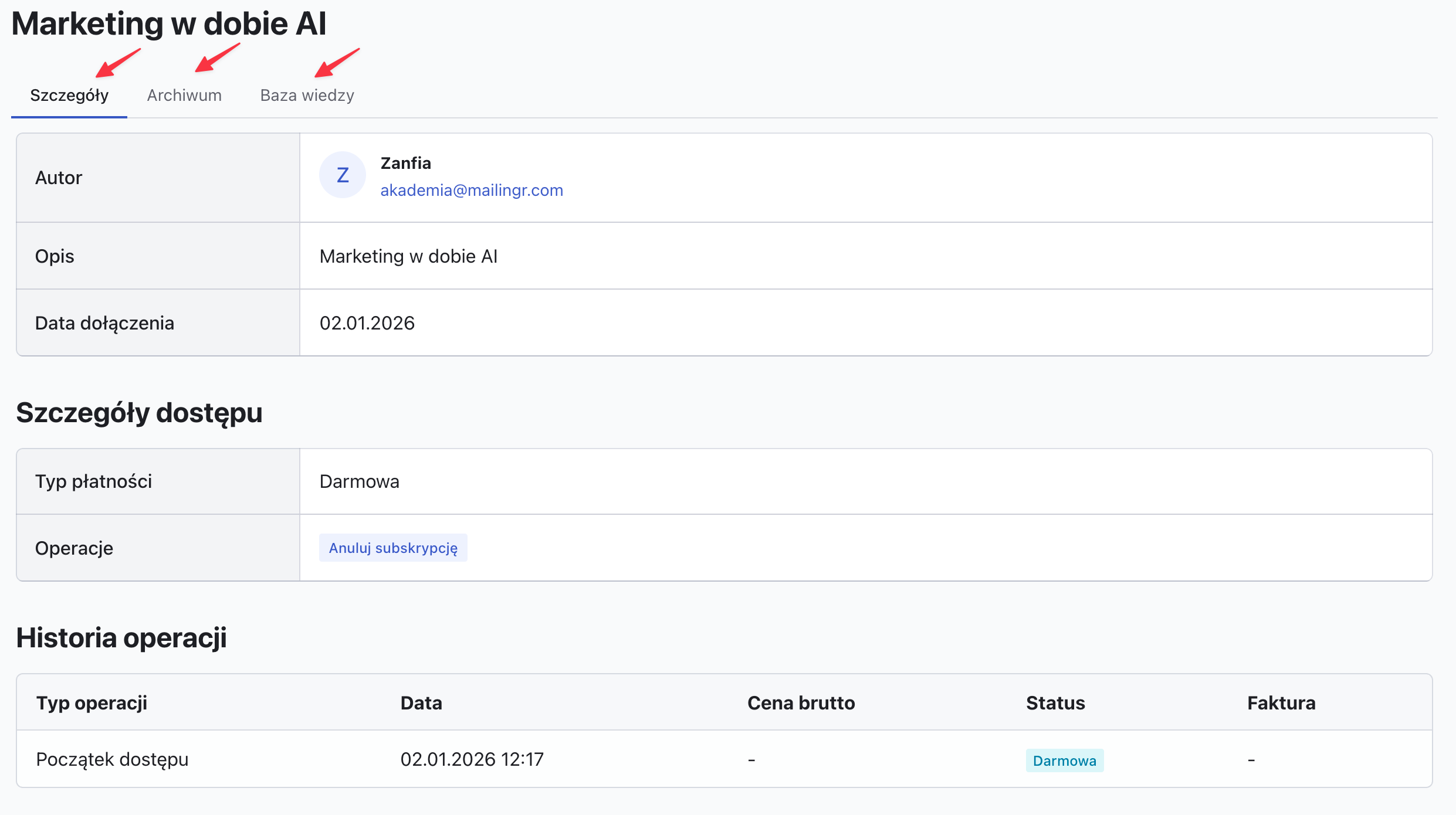
Task: Switch to the Archiwum tab
Action: pos(184,95)
